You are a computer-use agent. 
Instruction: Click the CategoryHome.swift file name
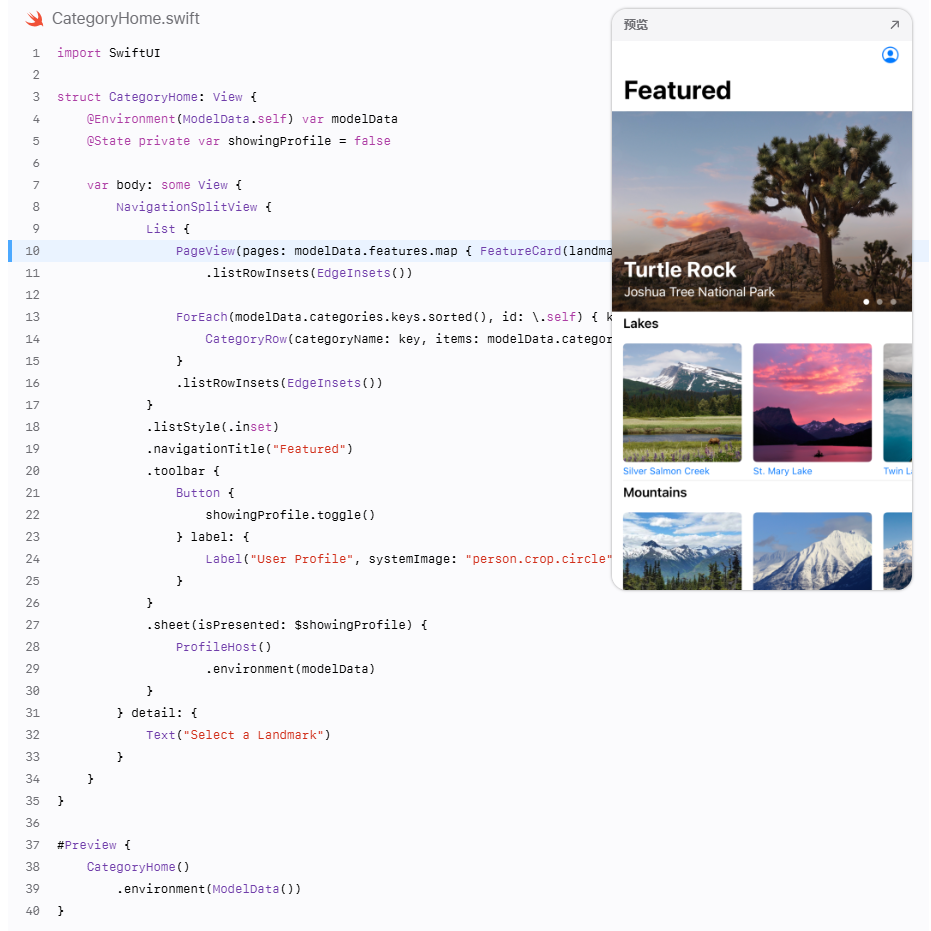tap(125, 18)
